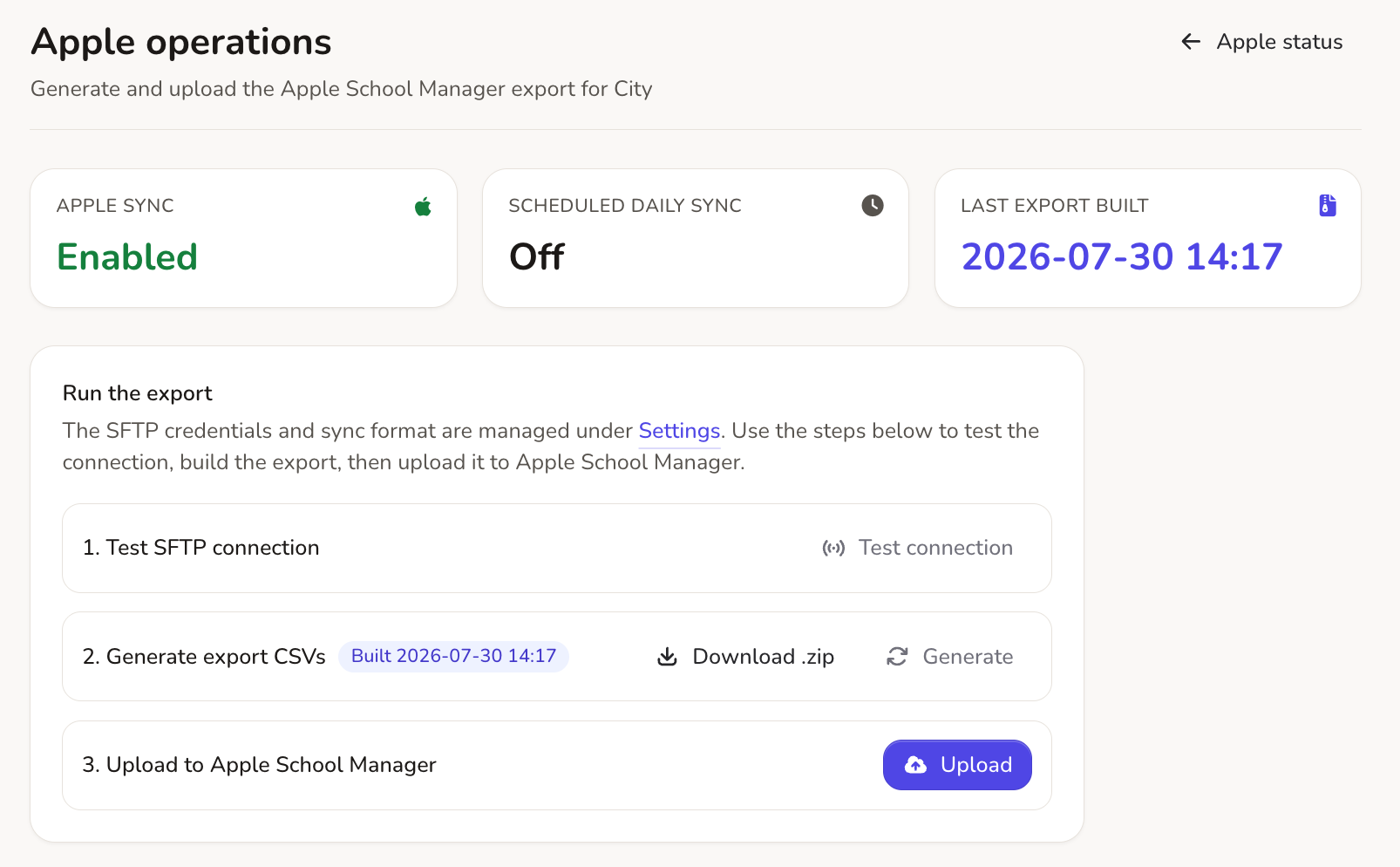Click the 'SCHEDULED DAILY SYNC' card label

tap(625, 206)
